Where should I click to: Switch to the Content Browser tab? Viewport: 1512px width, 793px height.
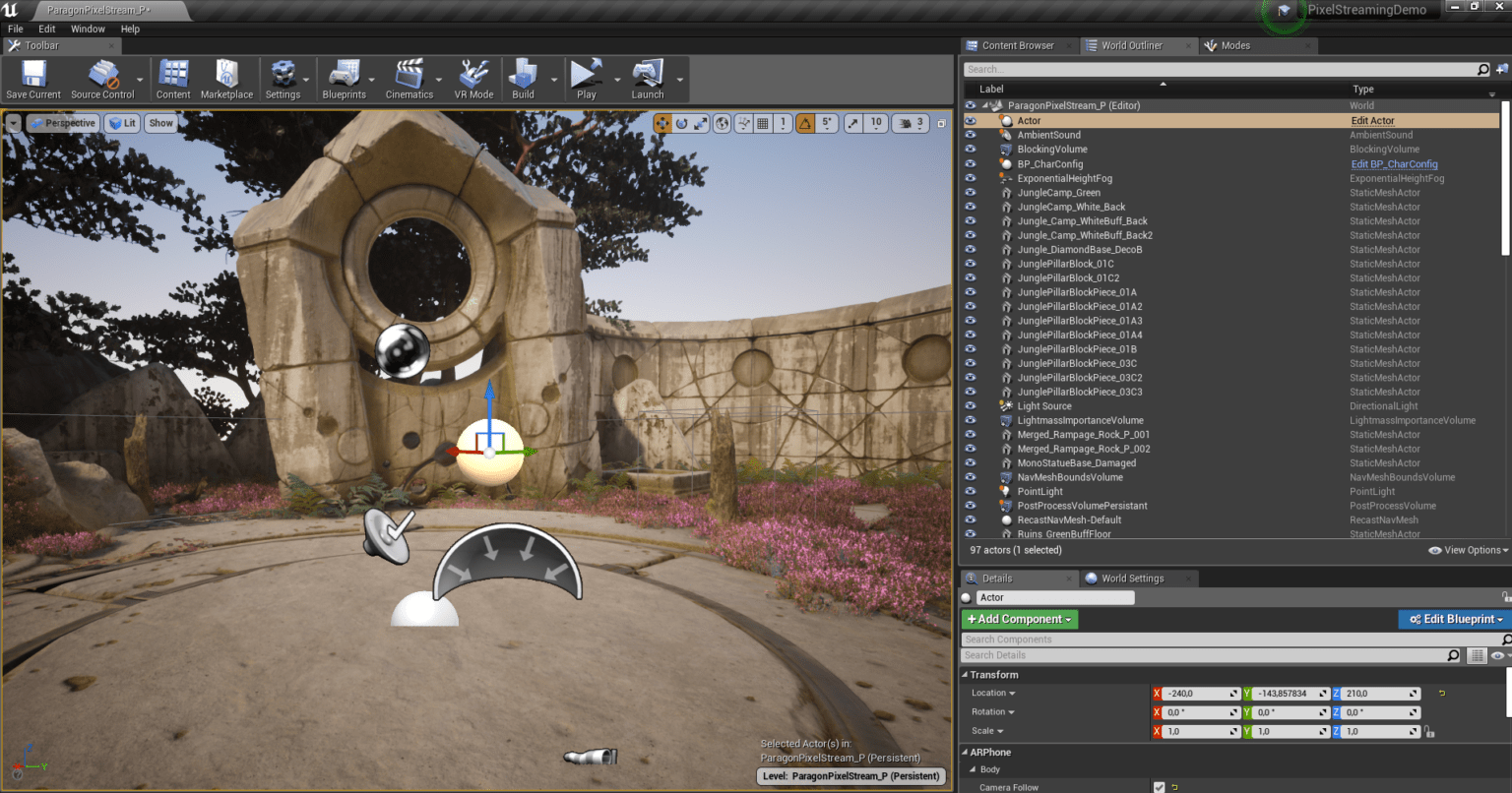(1017, 45)
